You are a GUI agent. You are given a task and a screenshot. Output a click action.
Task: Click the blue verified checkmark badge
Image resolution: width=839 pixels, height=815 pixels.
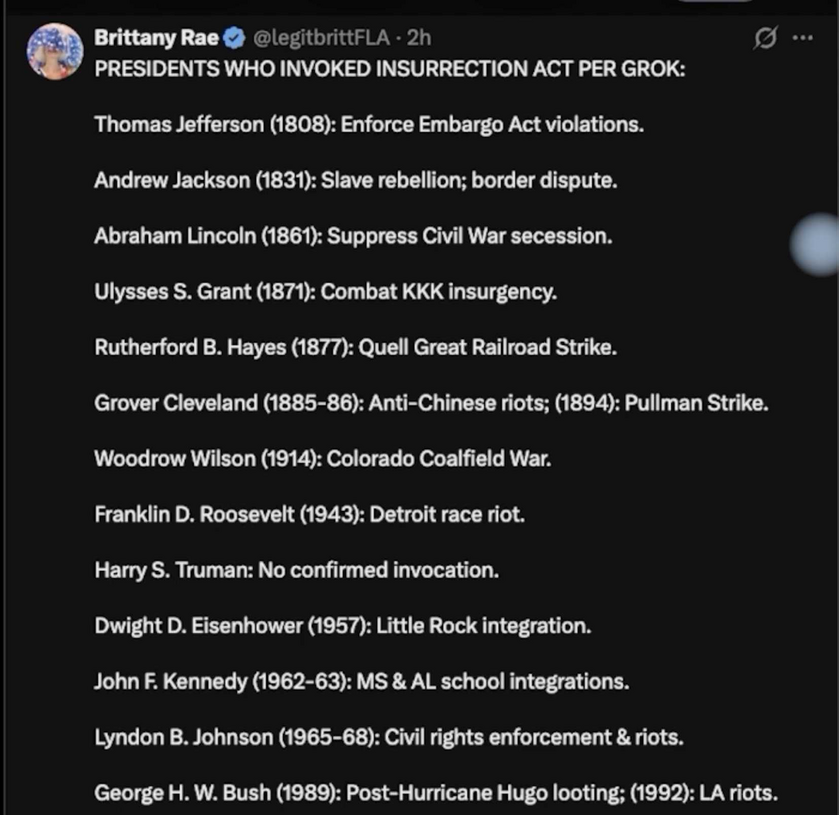(x=234, y=39)
